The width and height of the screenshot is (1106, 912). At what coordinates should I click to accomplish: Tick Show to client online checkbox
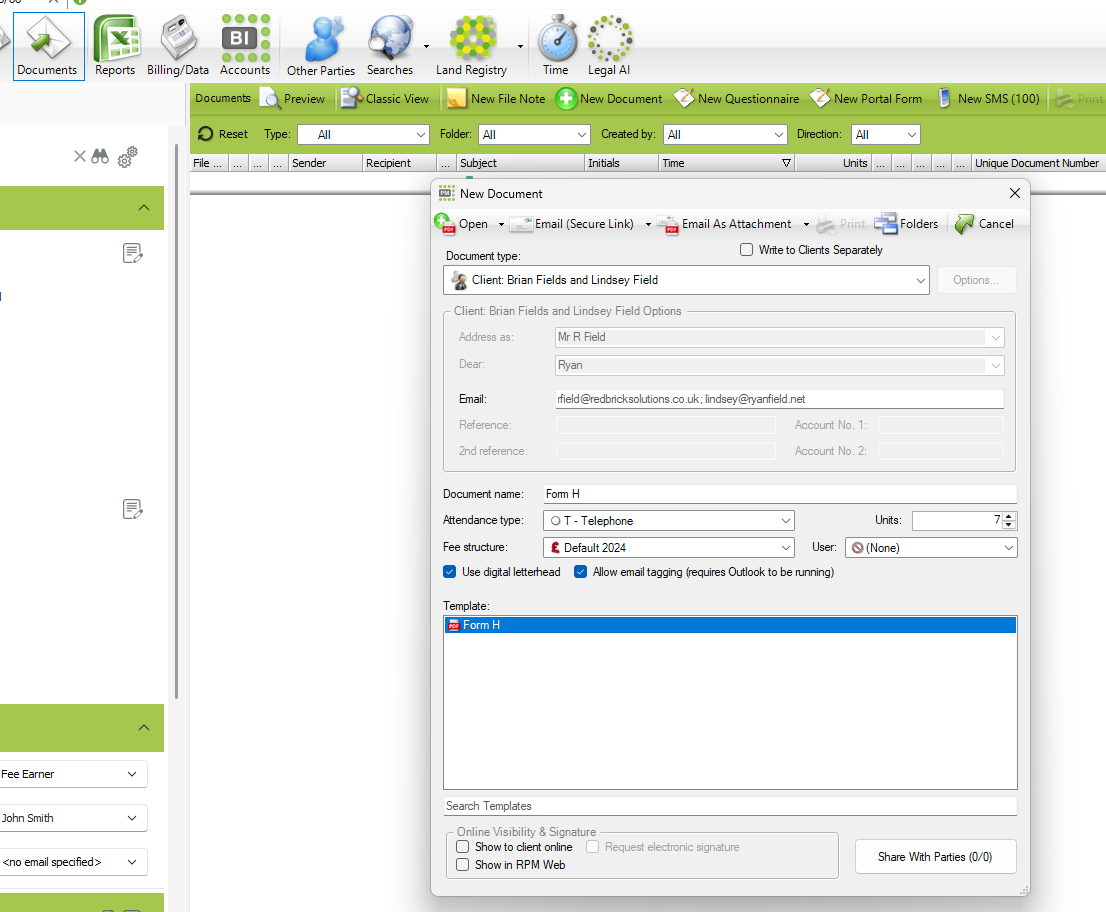462,847
